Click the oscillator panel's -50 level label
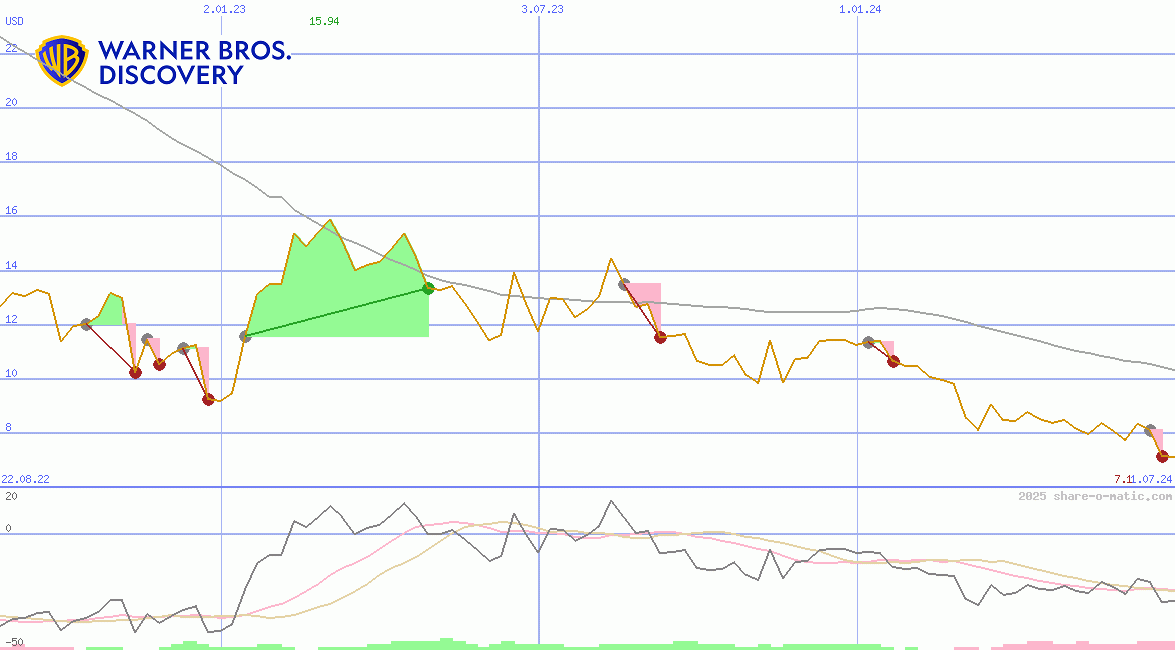The height and width of the screenshot is (650, 1175). click(x=13, y=643)
